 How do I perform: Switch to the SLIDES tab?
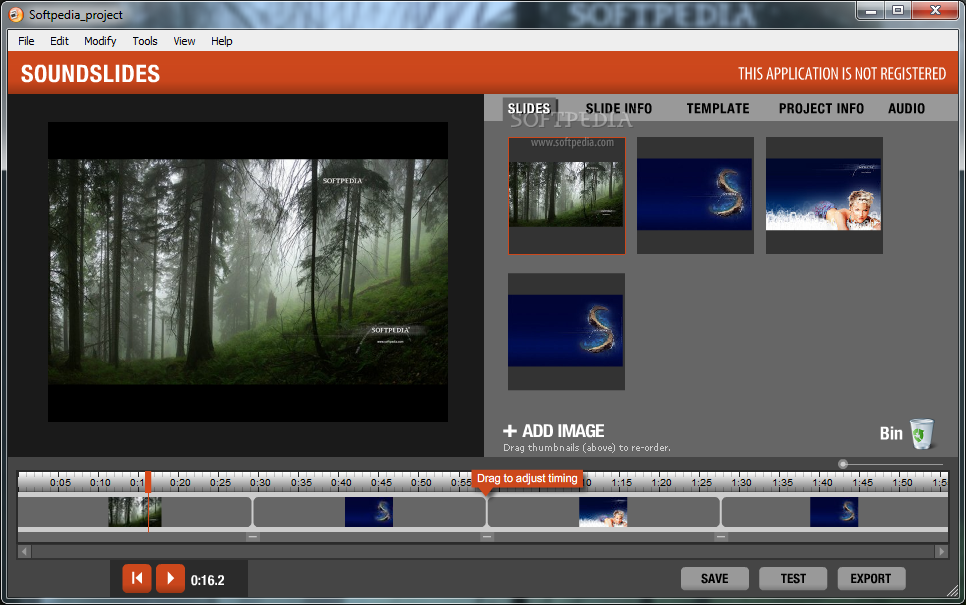[529, 108]
